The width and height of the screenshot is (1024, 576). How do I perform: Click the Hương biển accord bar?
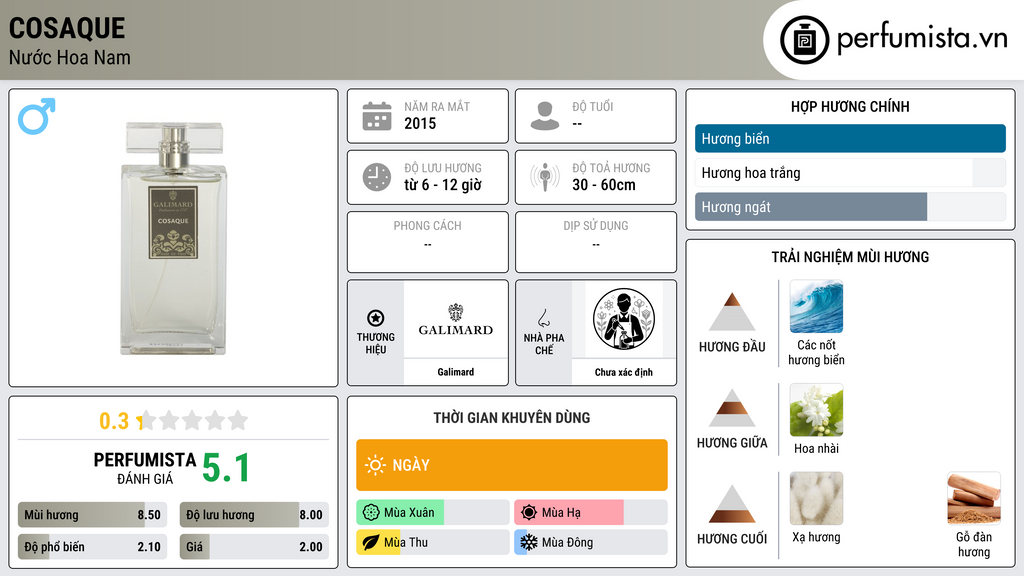pyautogui.click(x=850, y=138)
